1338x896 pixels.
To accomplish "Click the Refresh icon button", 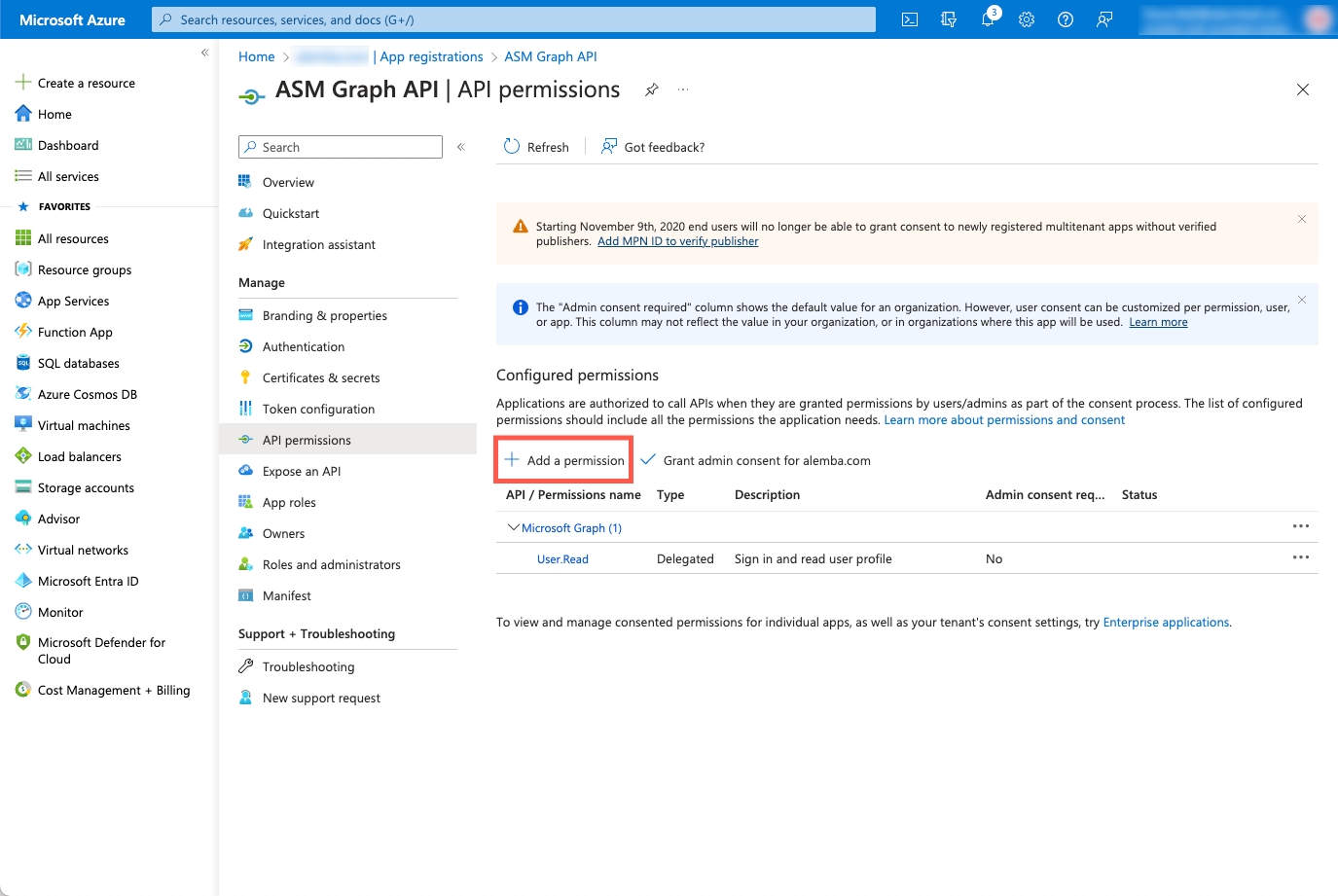I will point(512,147).
